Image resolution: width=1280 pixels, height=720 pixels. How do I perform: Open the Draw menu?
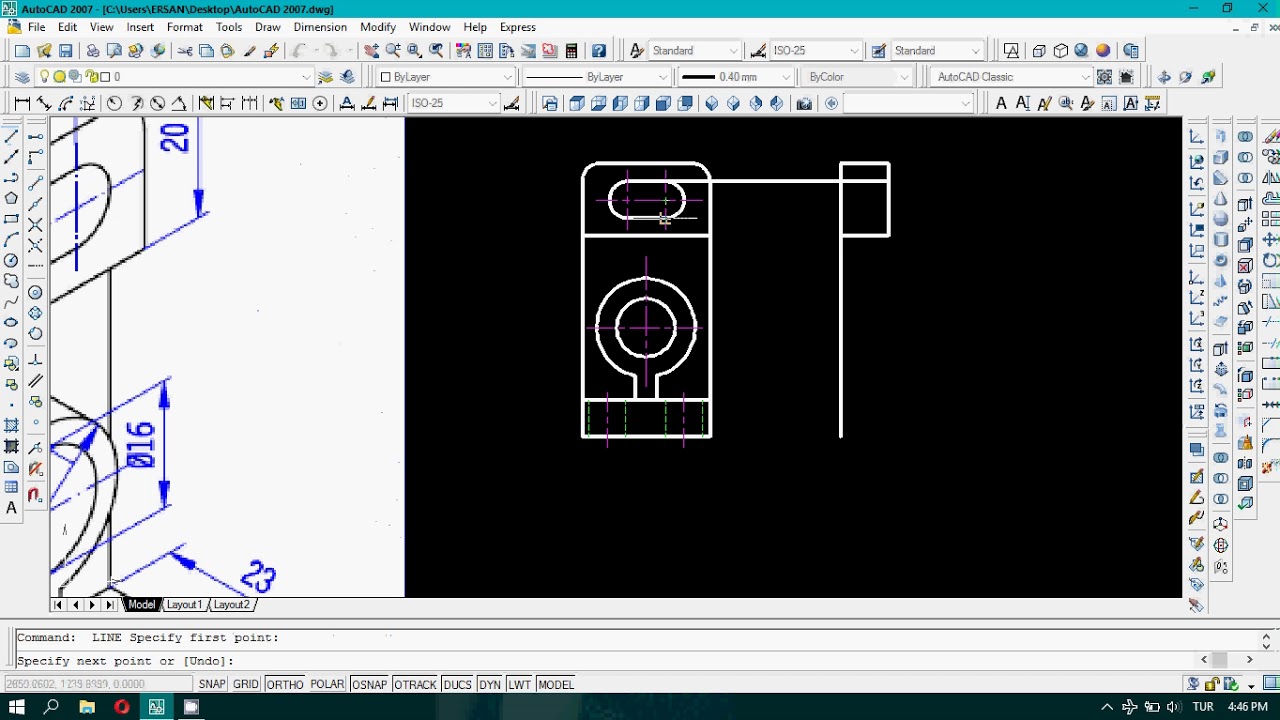coord(268,27)
